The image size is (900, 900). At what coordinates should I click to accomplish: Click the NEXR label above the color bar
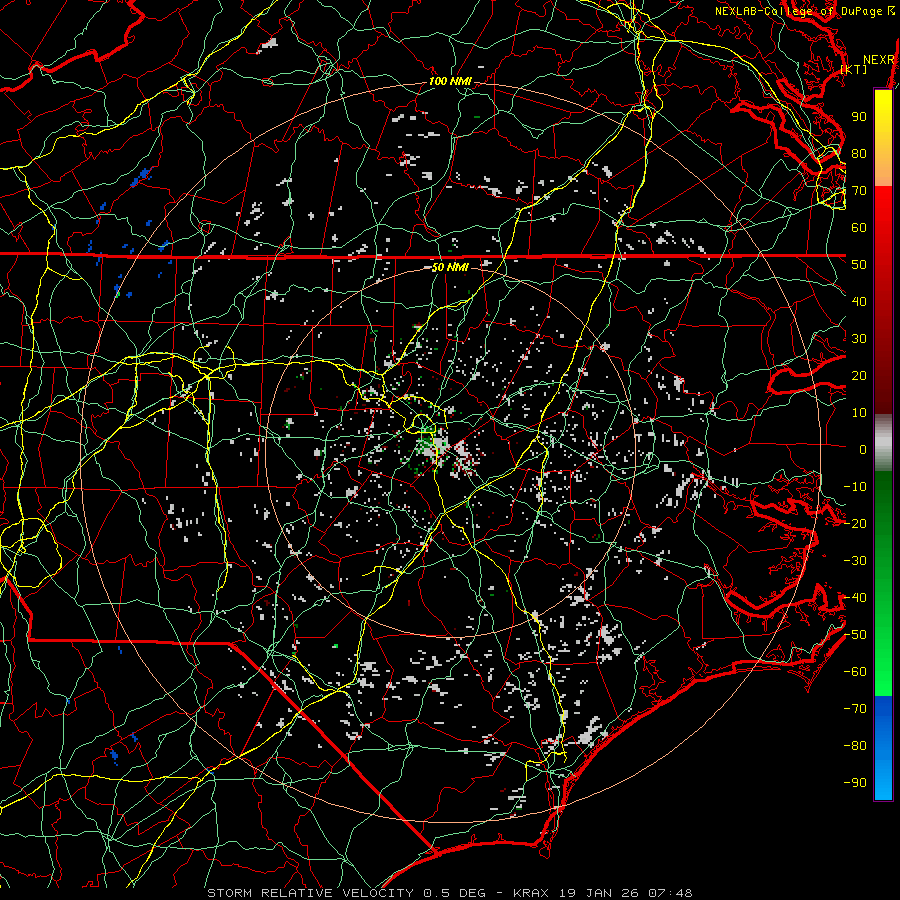(879, 60)
